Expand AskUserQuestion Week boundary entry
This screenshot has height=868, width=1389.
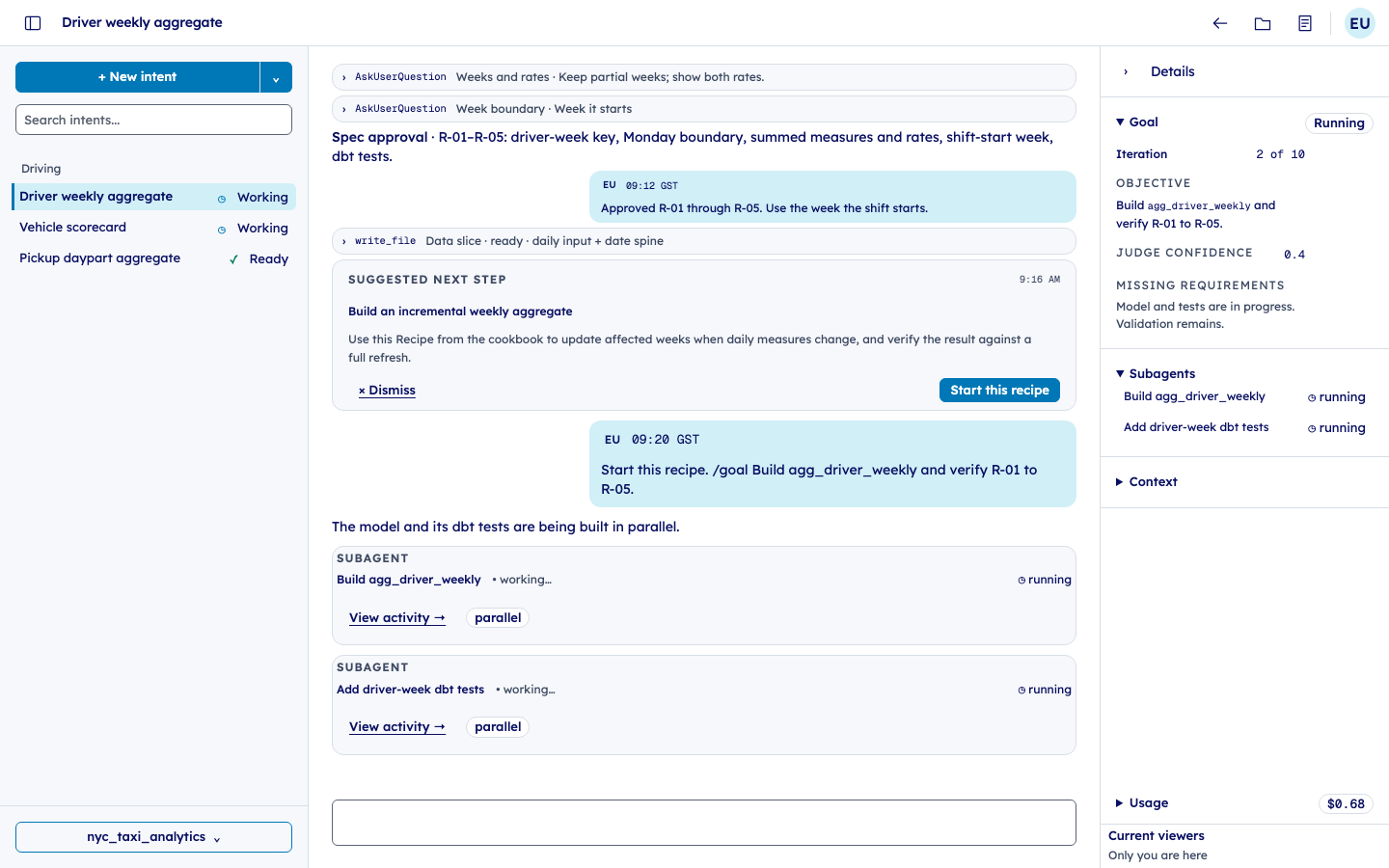point(703,109)
